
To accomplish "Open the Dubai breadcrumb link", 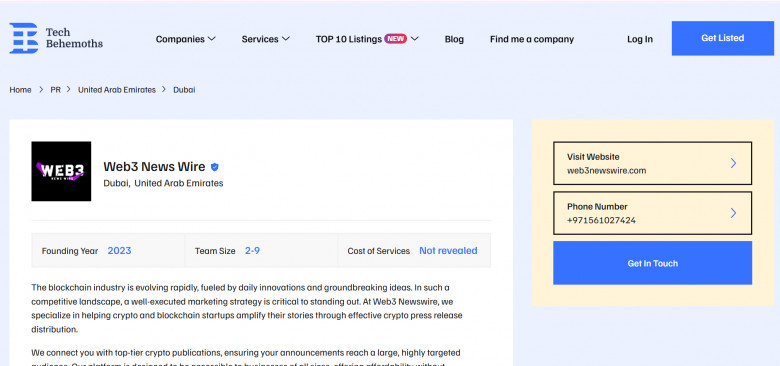I will tap(184, 90).
